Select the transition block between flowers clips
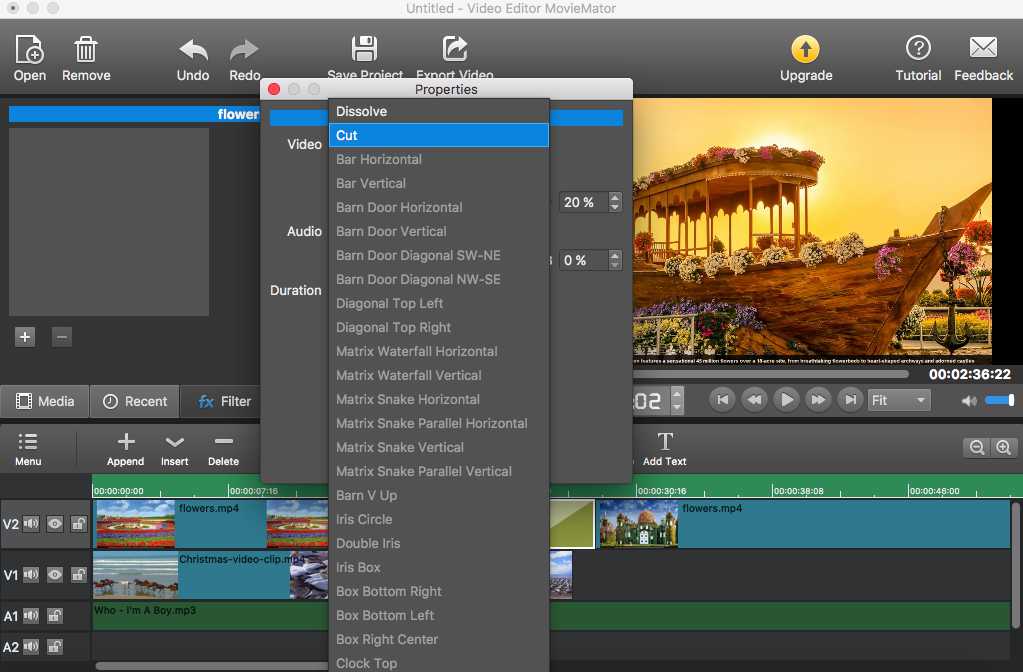 click(x=572, y=524)
